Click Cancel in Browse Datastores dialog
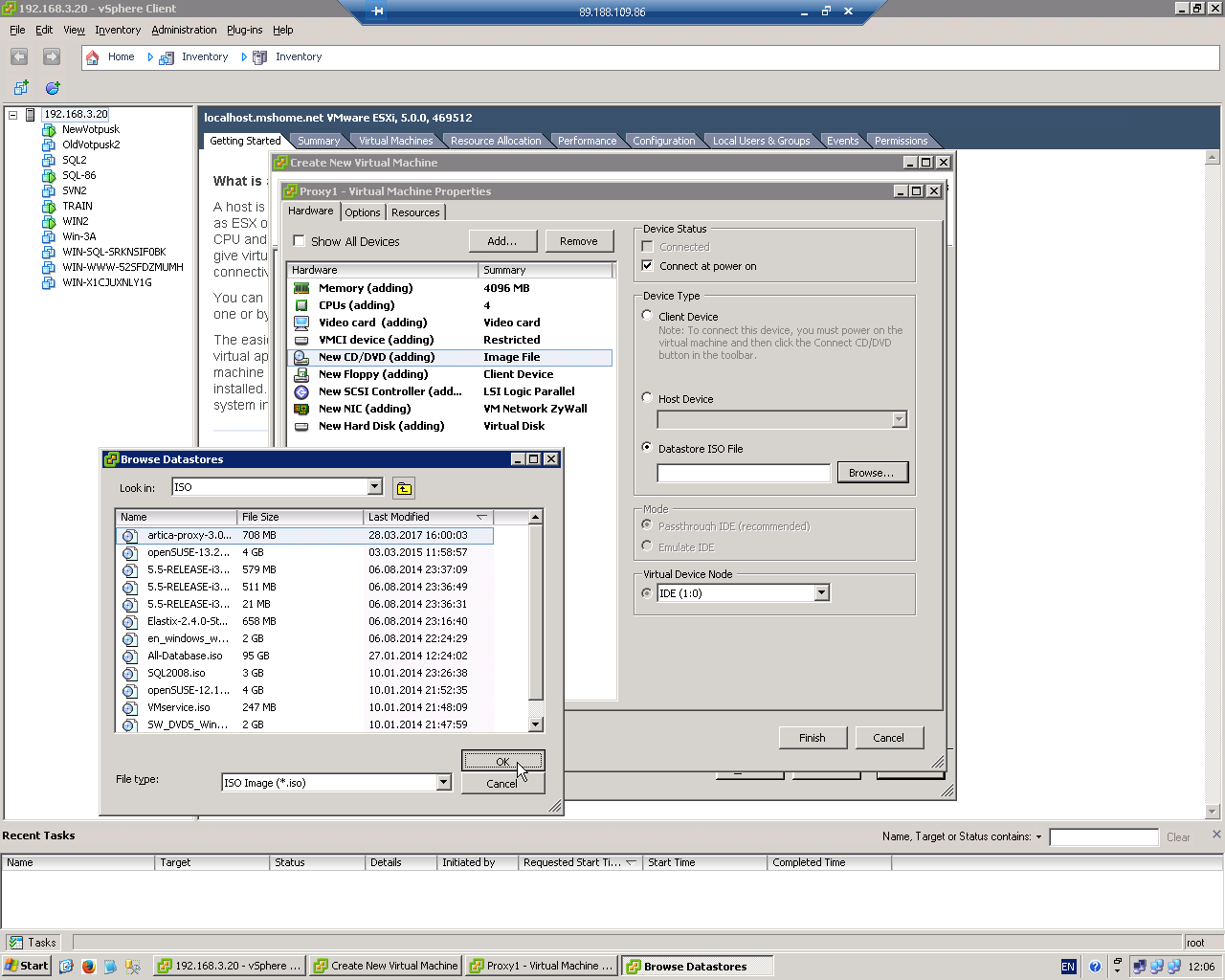This screenshot has height=980, width=1225. [x=502, y=784]
